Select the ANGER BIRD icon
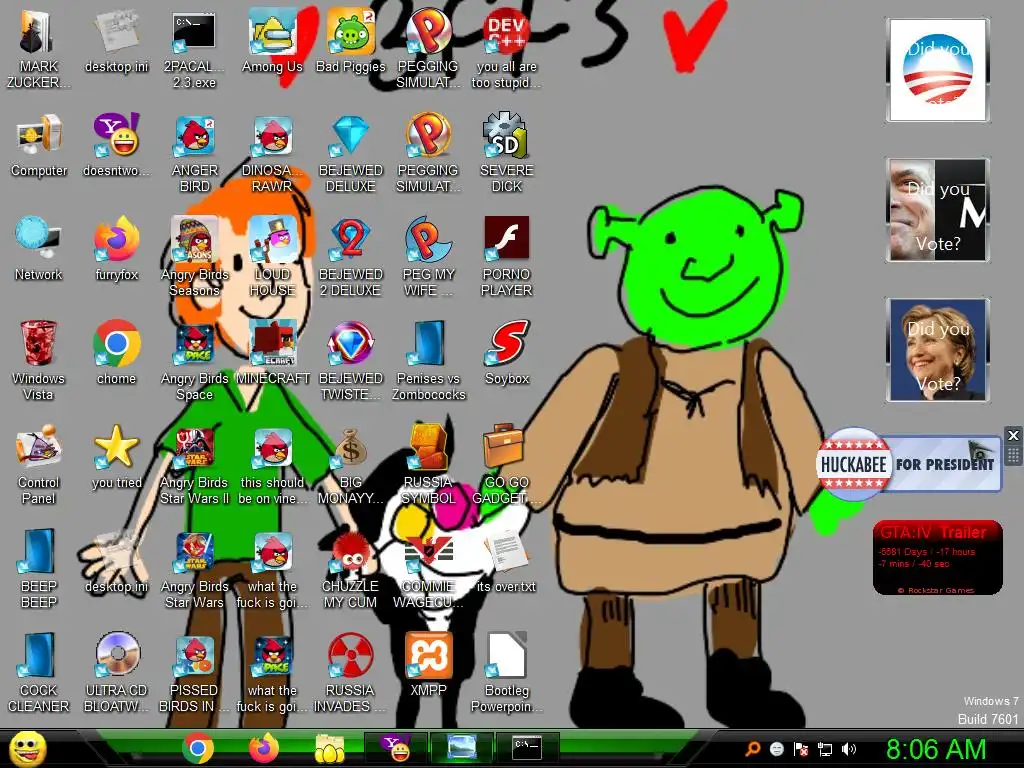Viewport: 1024px width, 768px height. [x=194, y=155]
